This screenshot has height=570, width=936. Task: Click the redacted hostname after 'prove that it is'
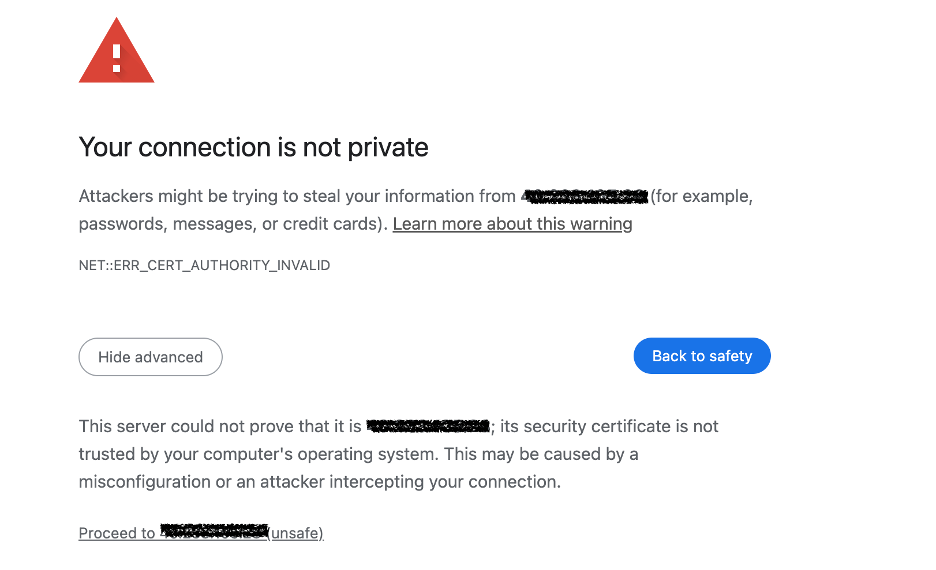tap(428, 426)
